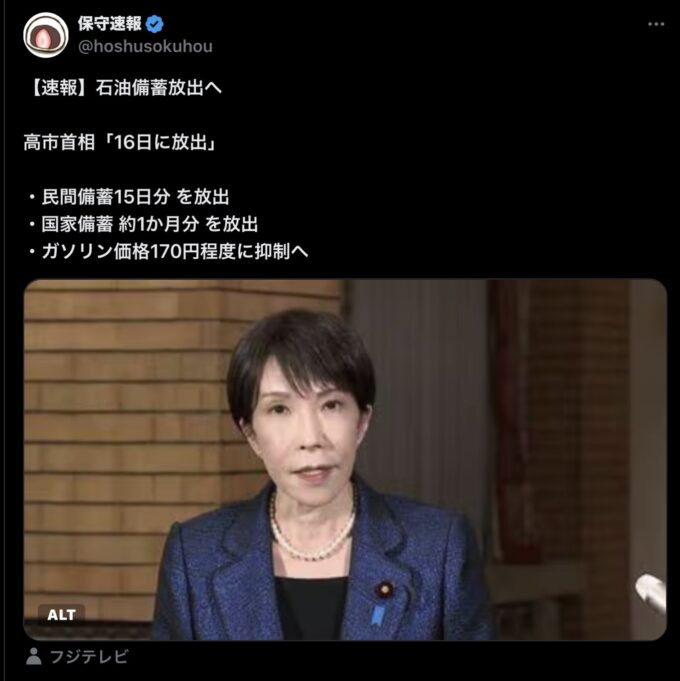Click the @hoshusokuhou handle
This screenshot has height=681, width=680.
[145, 46]
